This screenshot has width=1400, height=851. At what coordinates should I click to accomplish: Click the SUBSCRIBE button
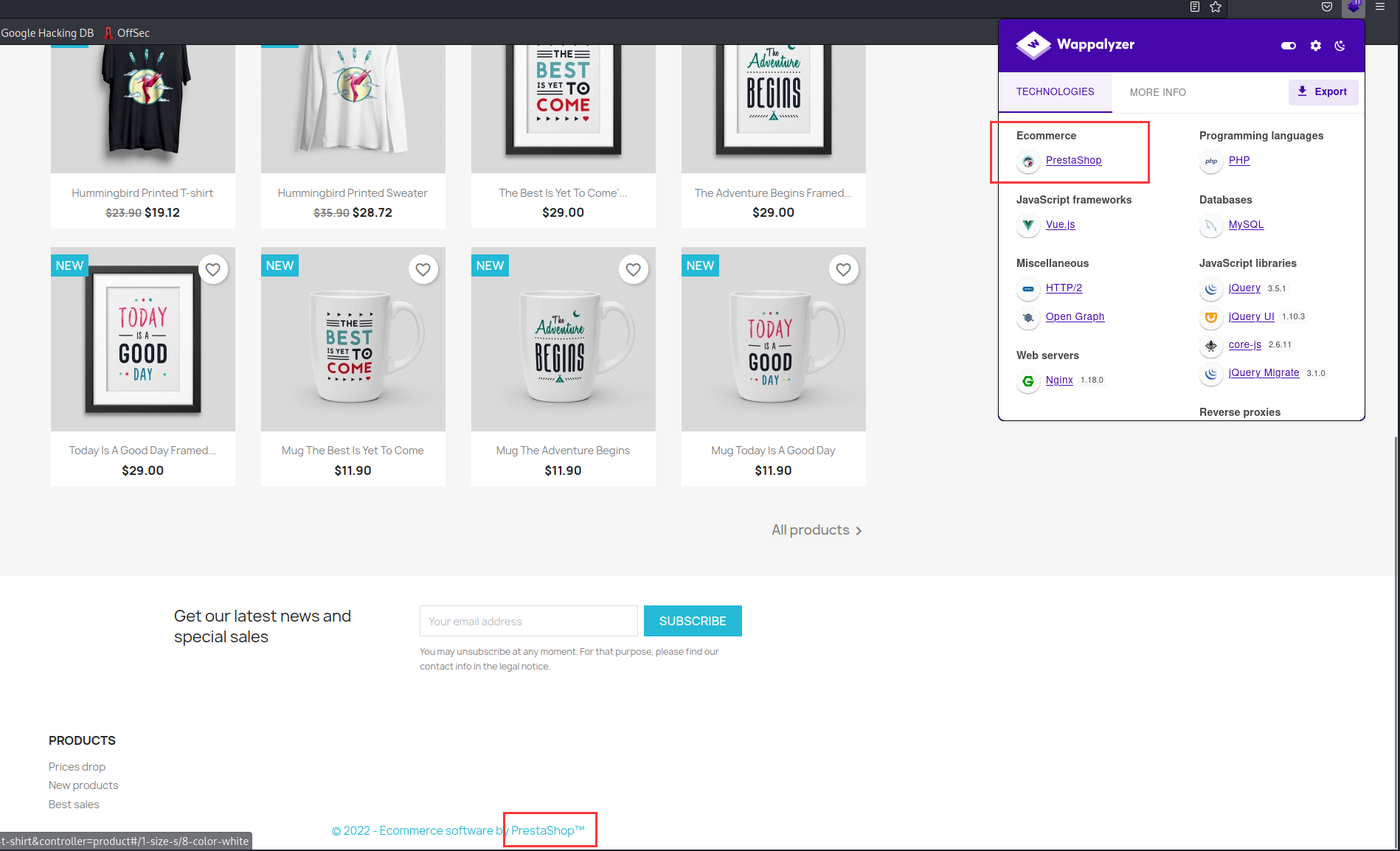[x=693, y=621]
